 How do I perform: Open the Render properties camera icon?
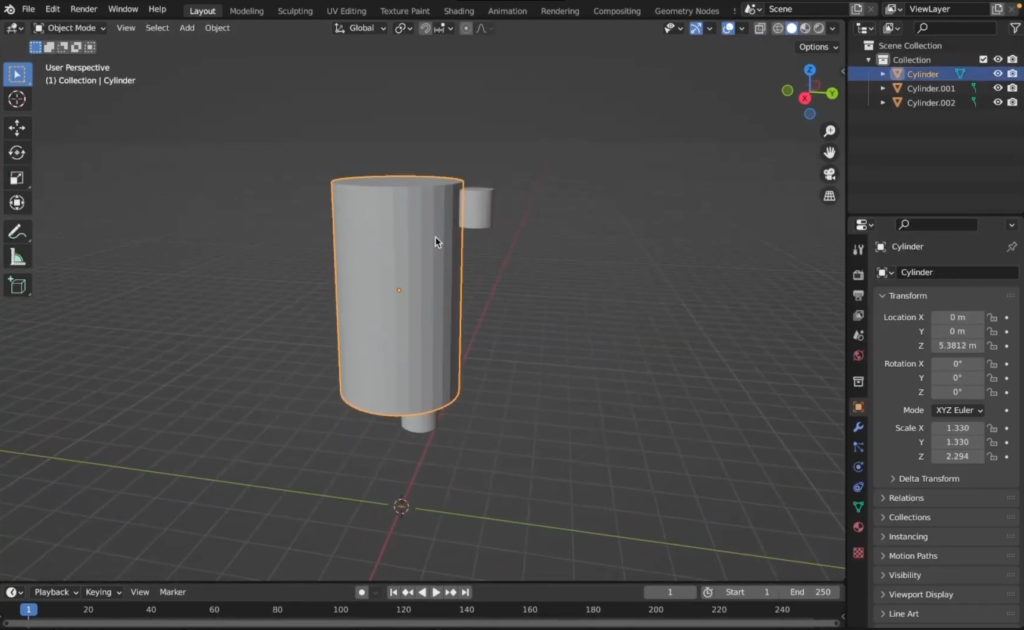(858, 273)
